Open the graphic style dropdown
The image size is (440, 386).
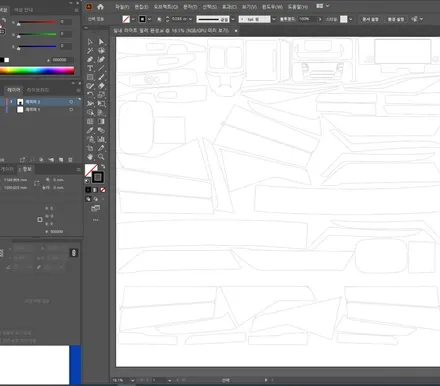[351, 19]
